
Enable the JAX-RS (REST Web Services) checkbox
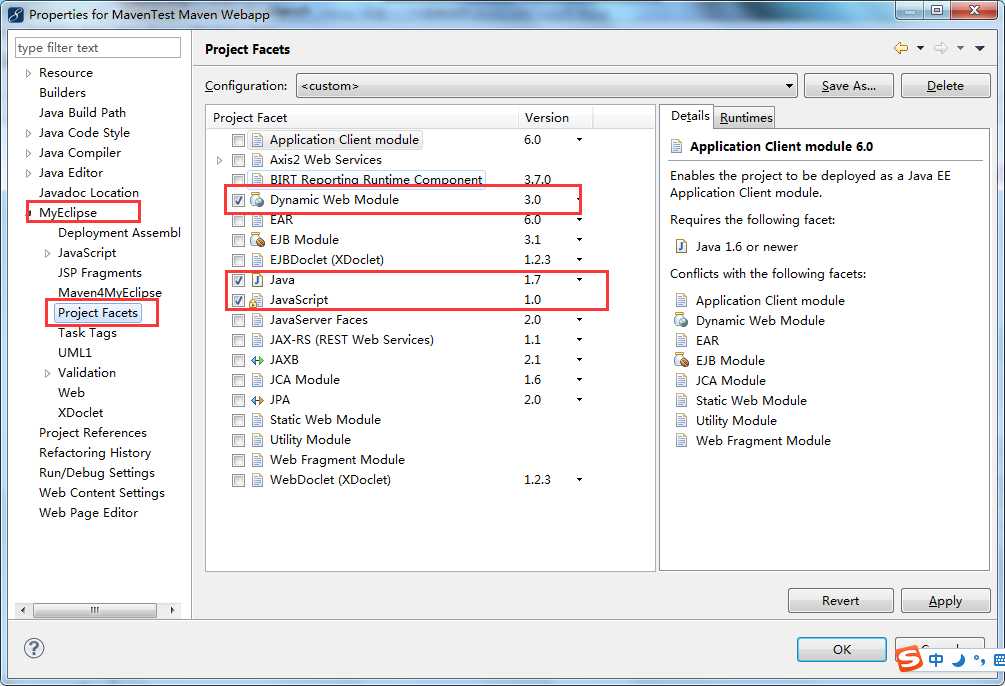tap(238, 340)
